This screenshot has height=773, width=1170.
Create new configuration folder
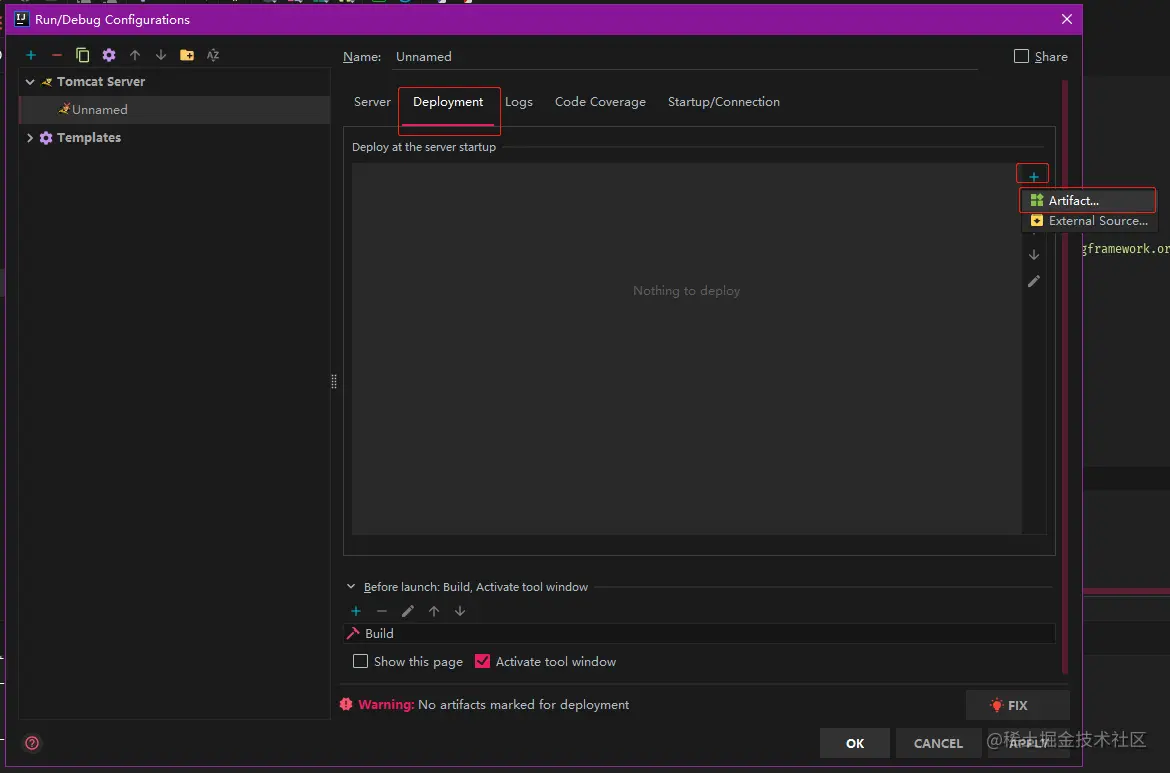pos(187,55)
